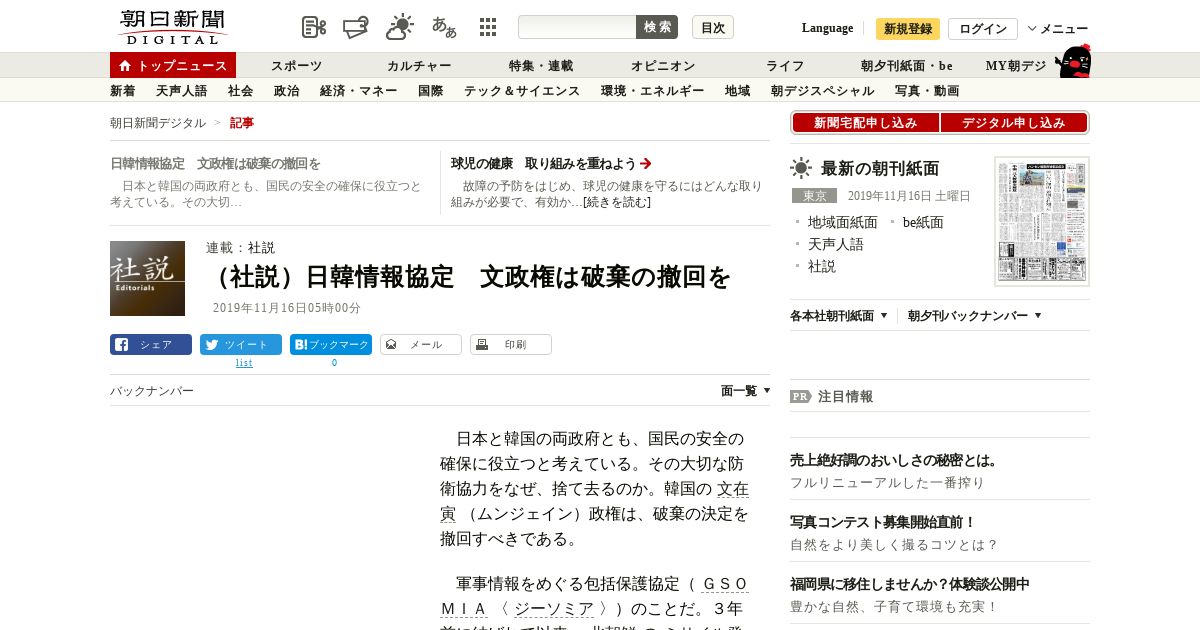
Task: Expand 各本社朝刊紙面 dropdown
Action: pos(839,315)
